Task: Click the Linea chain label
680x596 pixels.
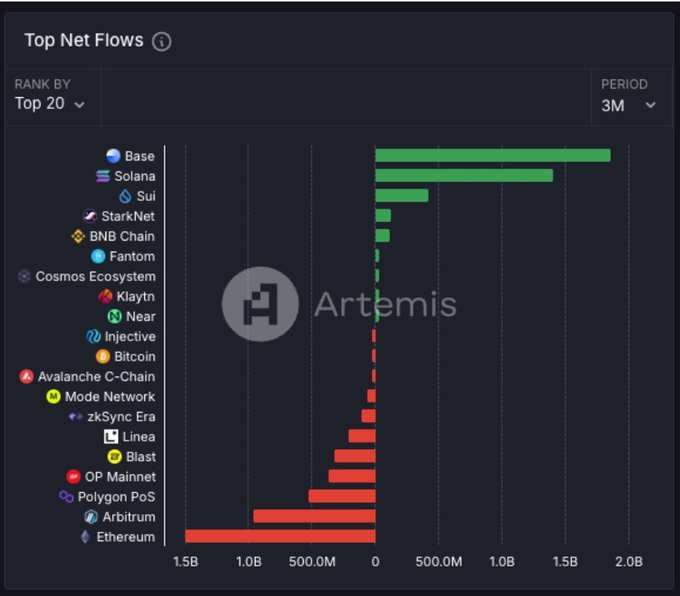Action: (x=139, y=437)
